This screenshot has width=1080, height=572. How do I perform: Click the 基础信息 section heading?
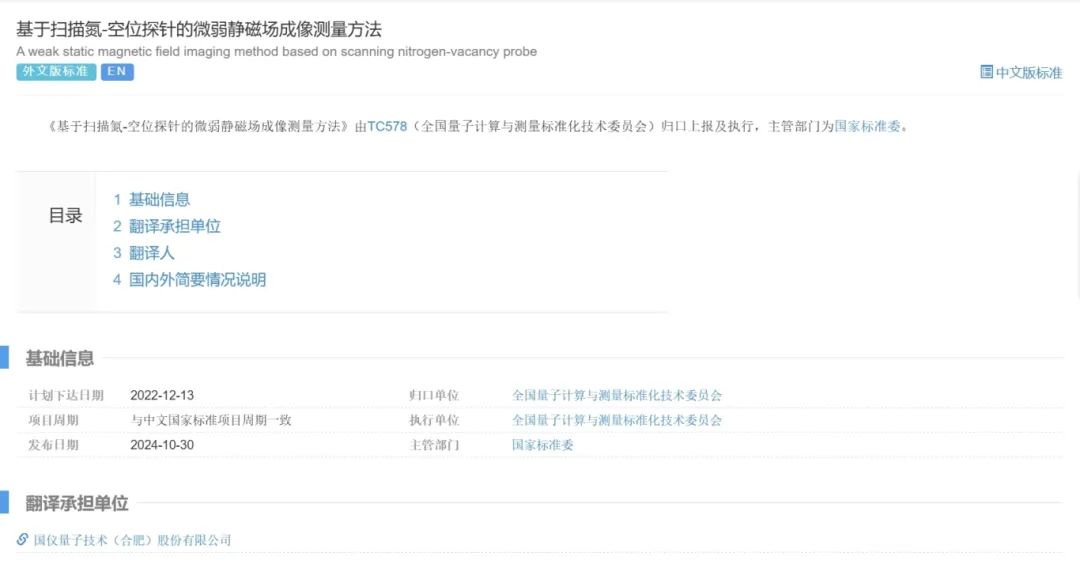tap(60, 358)
